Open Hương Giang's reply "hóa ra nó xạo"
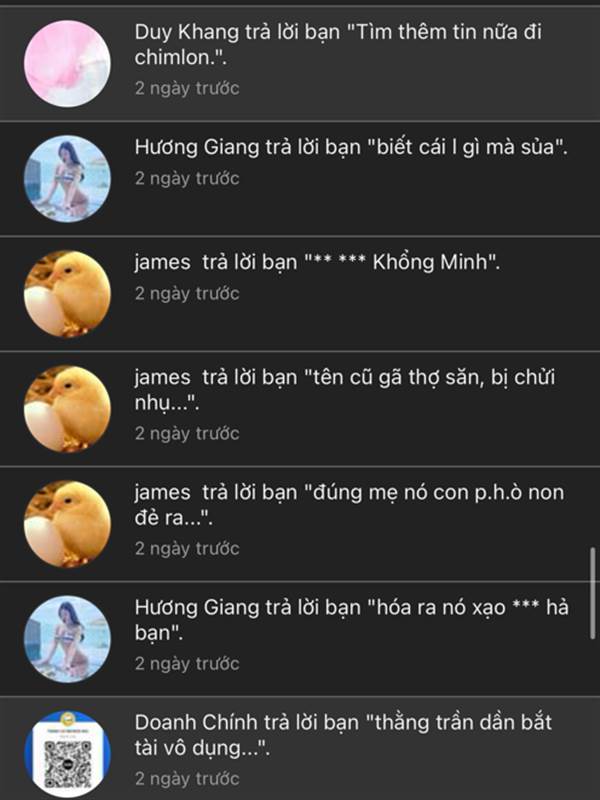Screen dimensions: 600x800 [300, 639]
